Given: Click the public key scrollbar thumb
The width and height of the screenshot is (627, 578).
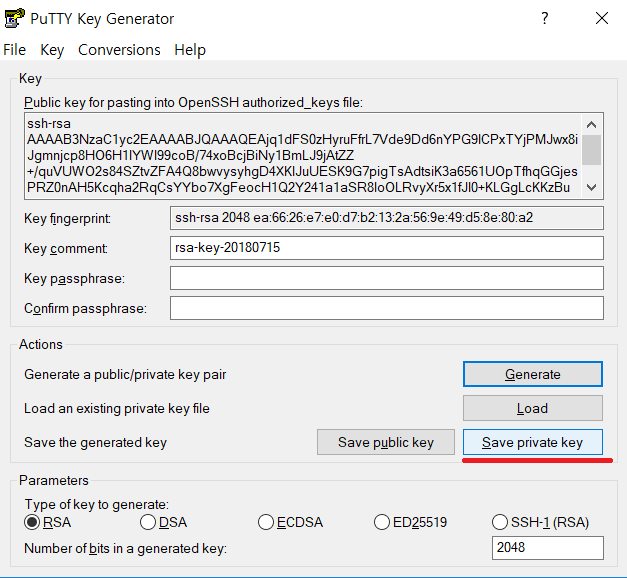Looking at the screenshot, I should [x=591, y=150].
